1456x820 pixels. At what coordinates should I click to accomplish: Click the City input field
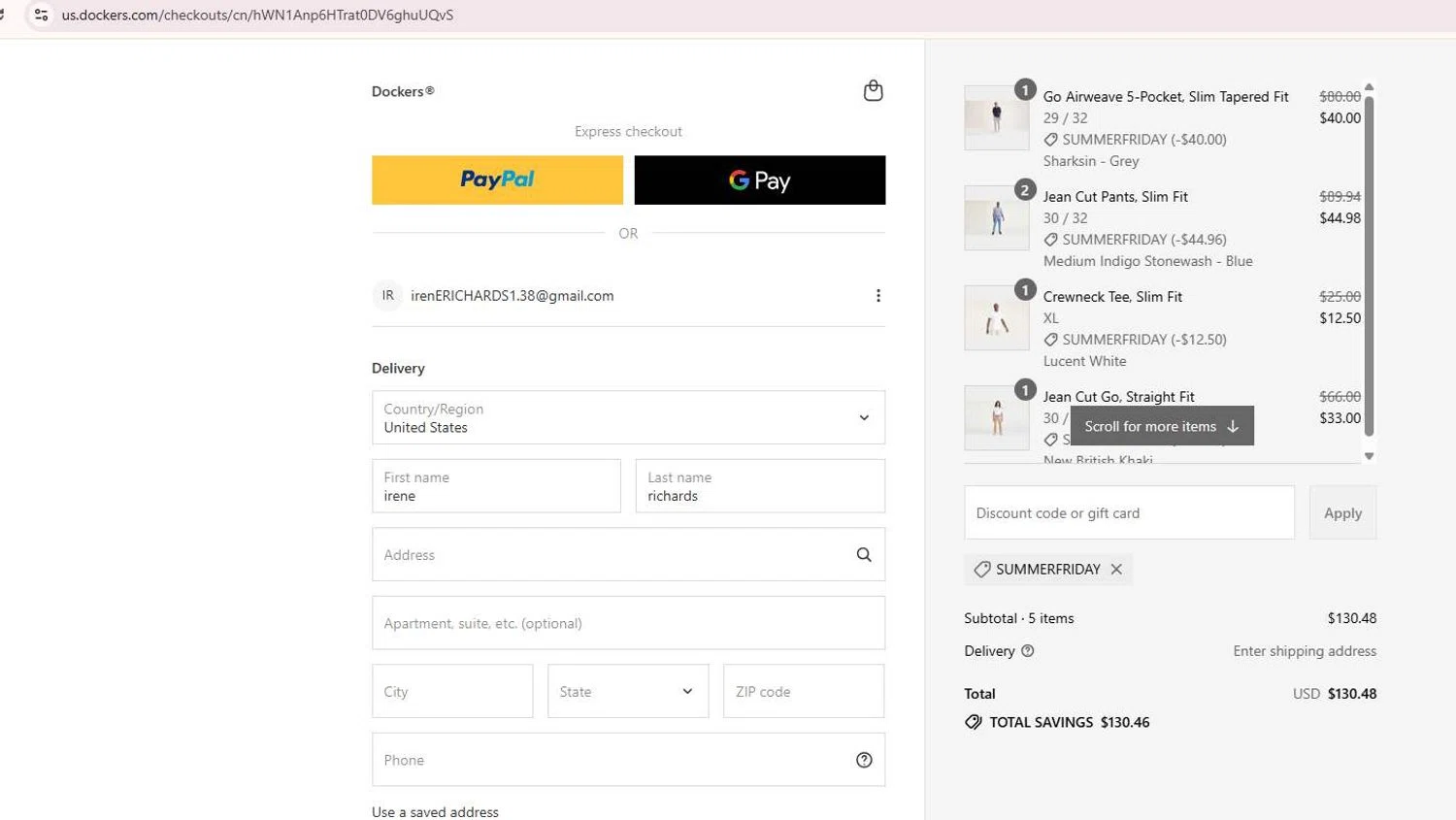pyautogui.click(x=452, y=691)
